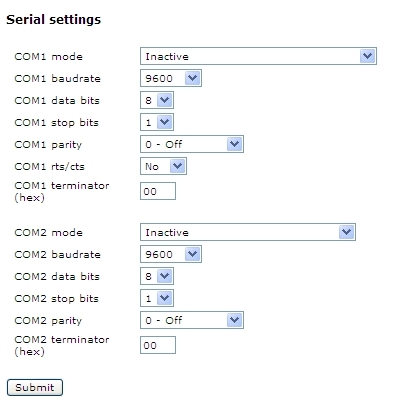Screen dimensions: 396x415
Task: Expand the COM2 baudrate dropdown
Action: pyautogui.click(x=171, y=254)
